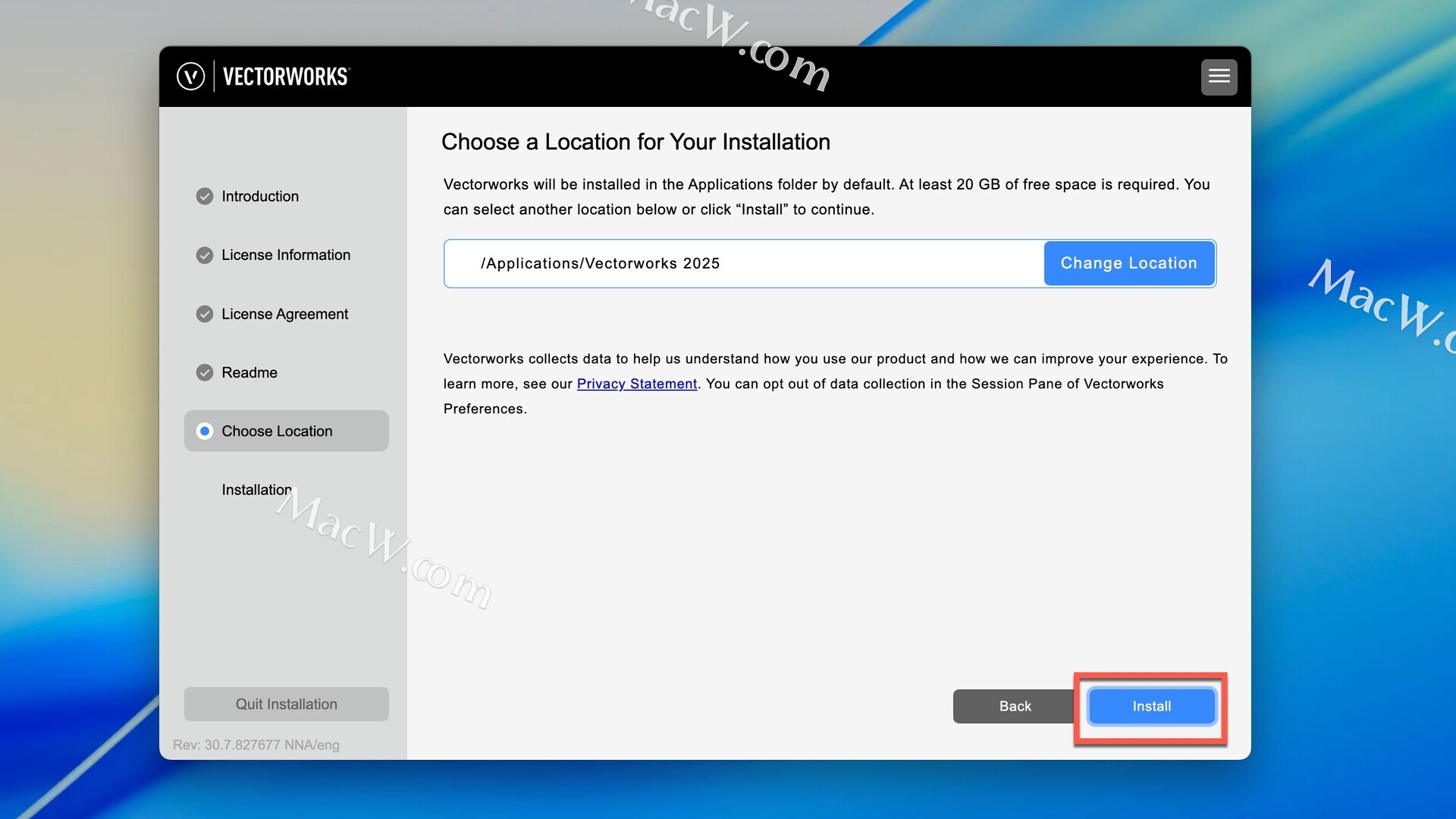The height and width of the screenshot is (819, 1456).
Task: Select the Choose Location radio indicator
Action: click(x=205, y=431)
